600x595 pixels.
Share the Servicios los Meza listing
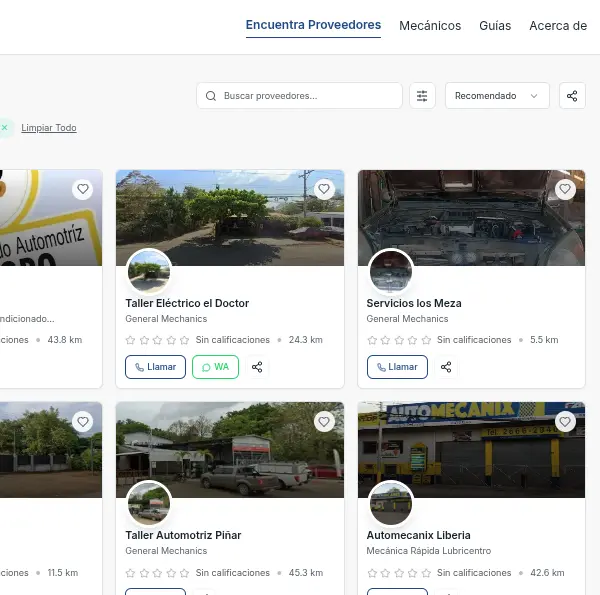click(446, 367)
